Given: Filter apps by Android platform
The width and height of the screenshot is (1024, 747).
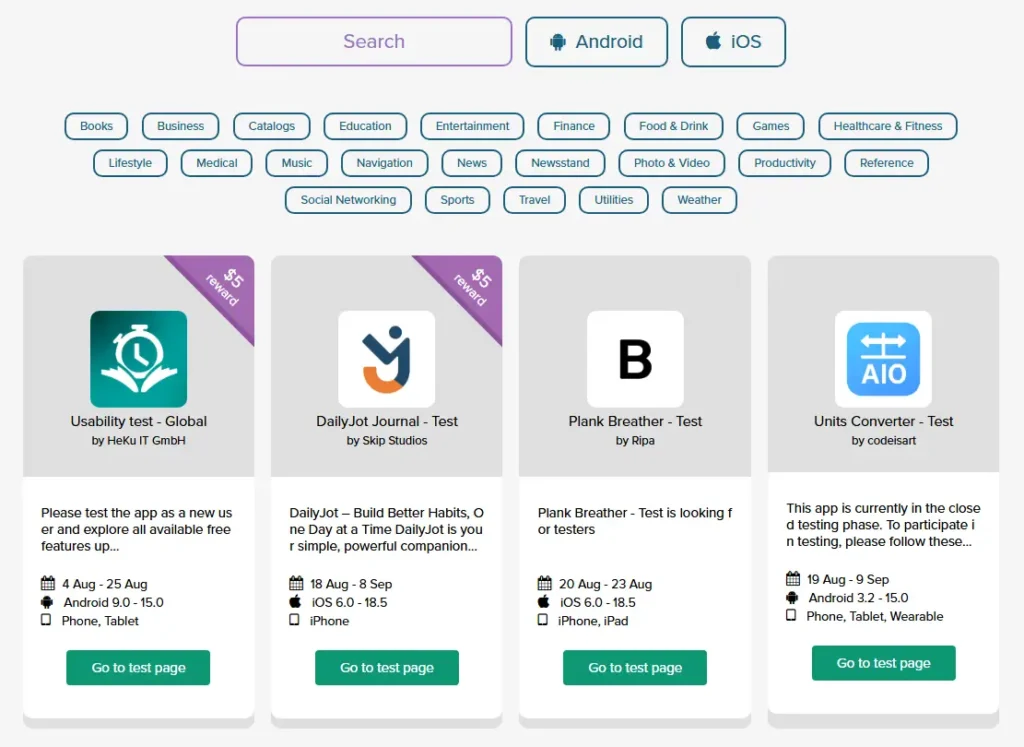Looking at the screenshot, I should pyautogui.click(x=596, y=42).
